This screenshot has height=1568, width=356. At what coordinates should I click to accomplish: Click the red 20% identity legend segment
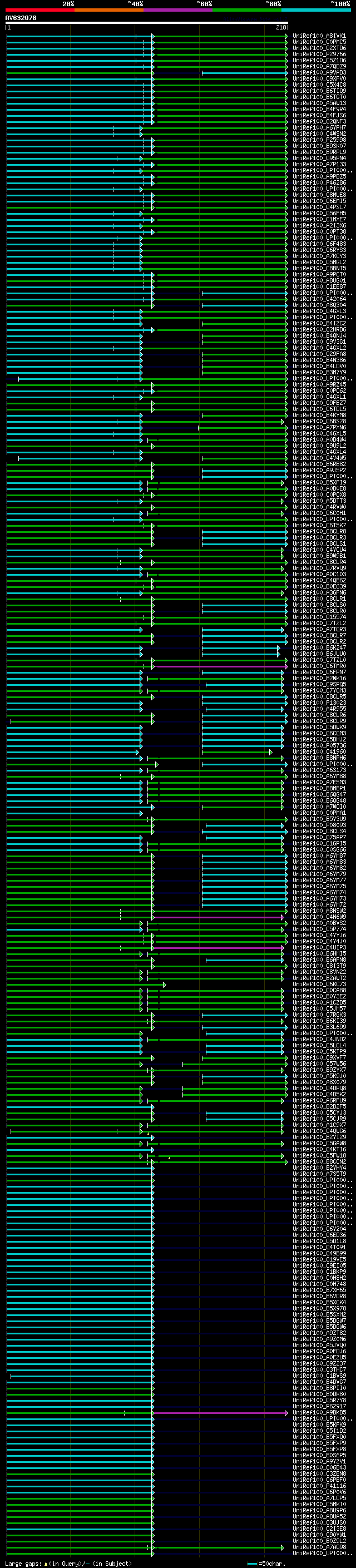[39, 10]
